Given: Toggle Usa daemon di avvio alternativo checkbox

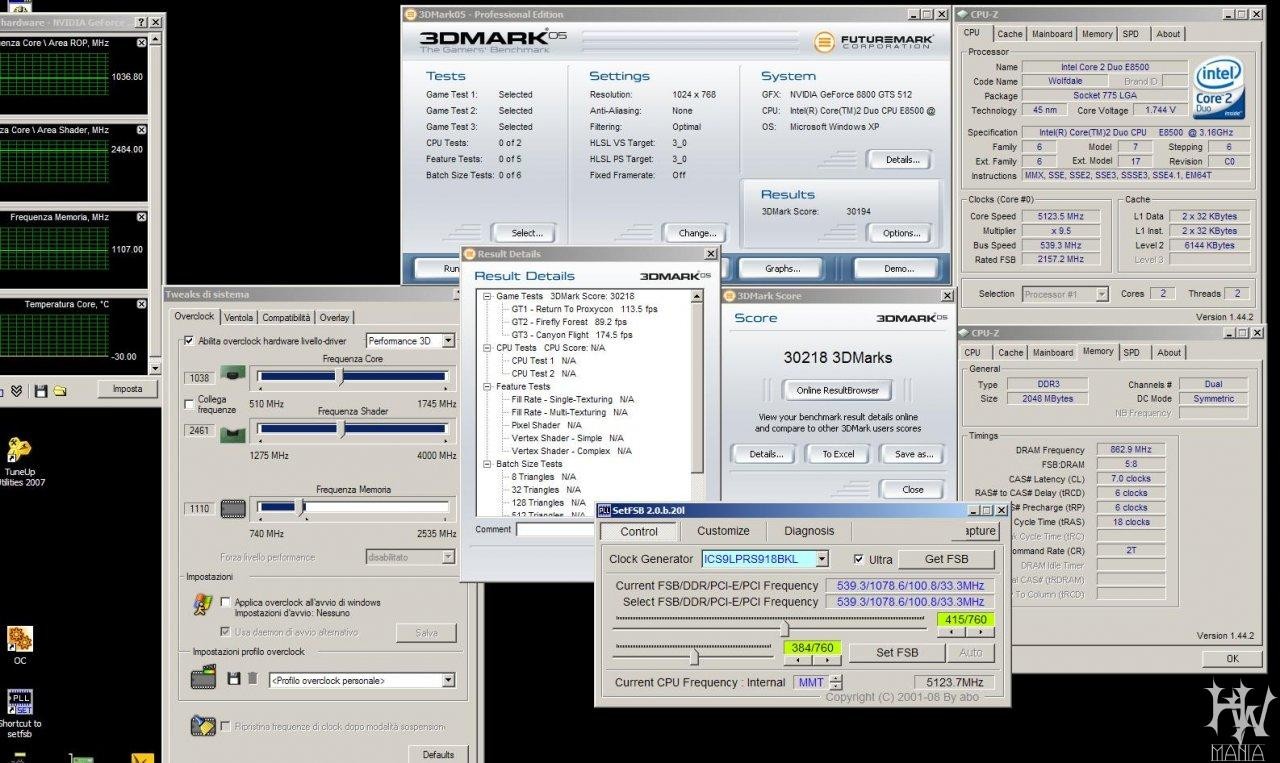Looking at the screenshot, I should tap(225, 632).
